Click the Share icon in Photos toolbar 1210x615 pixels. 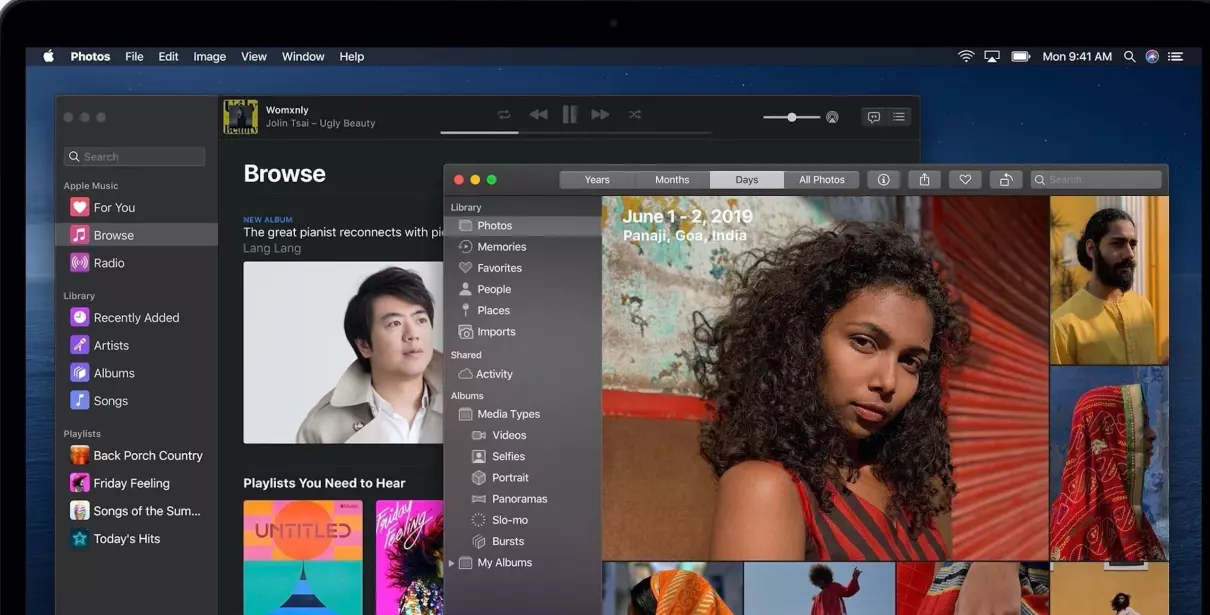[924, 180]
